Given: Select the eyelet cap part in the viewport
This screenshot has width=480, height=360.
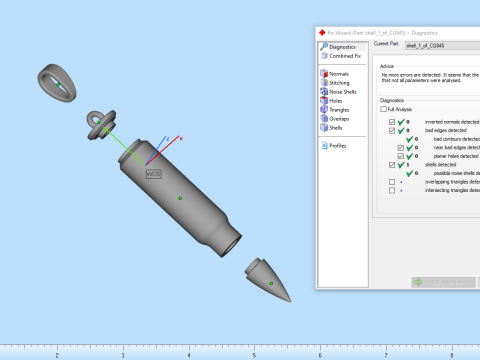Looking at the screenshot, I should (101, 125).
